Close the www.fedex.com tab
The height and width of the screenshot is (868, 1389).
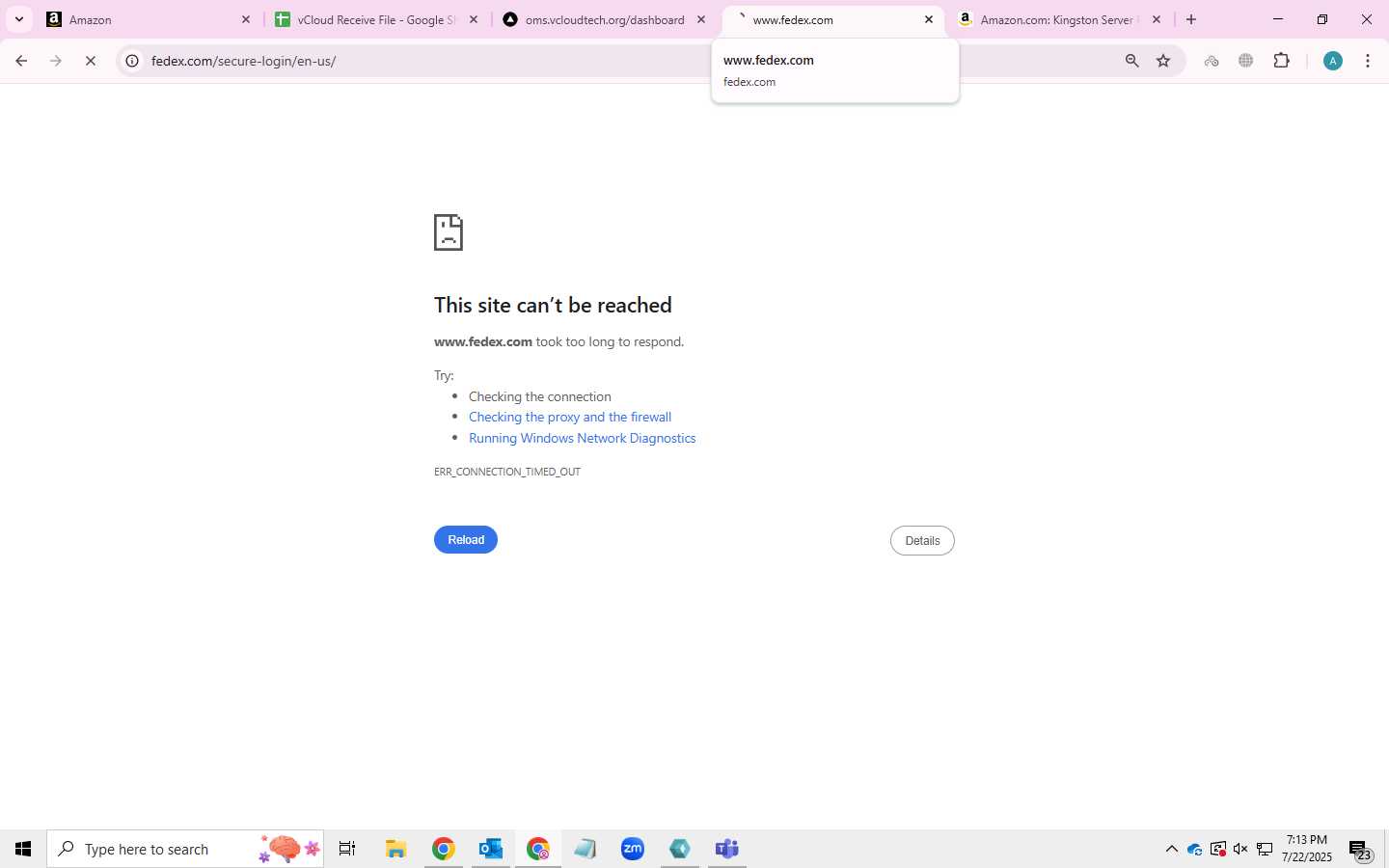pos(928,19)
